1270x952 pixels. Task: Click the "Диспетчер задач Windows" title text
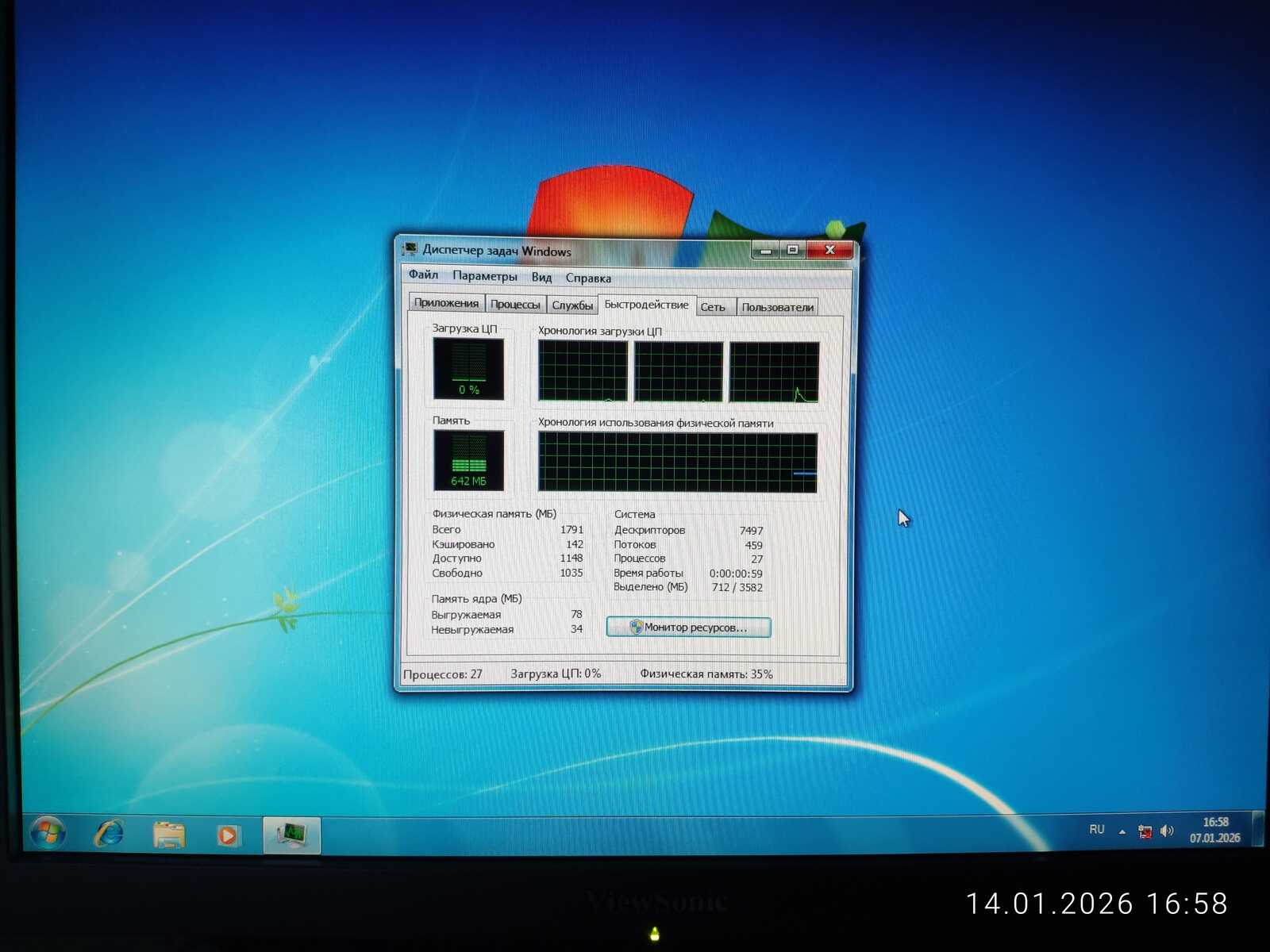tap(497, 251)
